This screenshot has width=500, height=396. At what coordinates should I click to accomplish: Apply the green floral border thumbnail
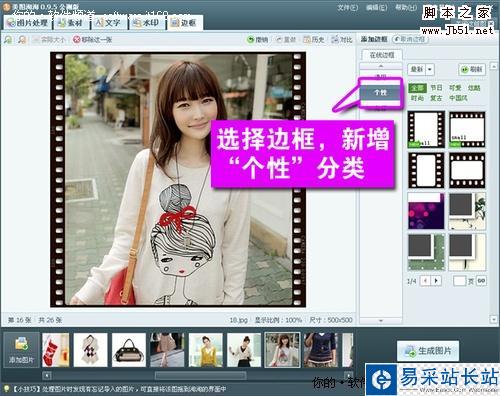[426, 252]
